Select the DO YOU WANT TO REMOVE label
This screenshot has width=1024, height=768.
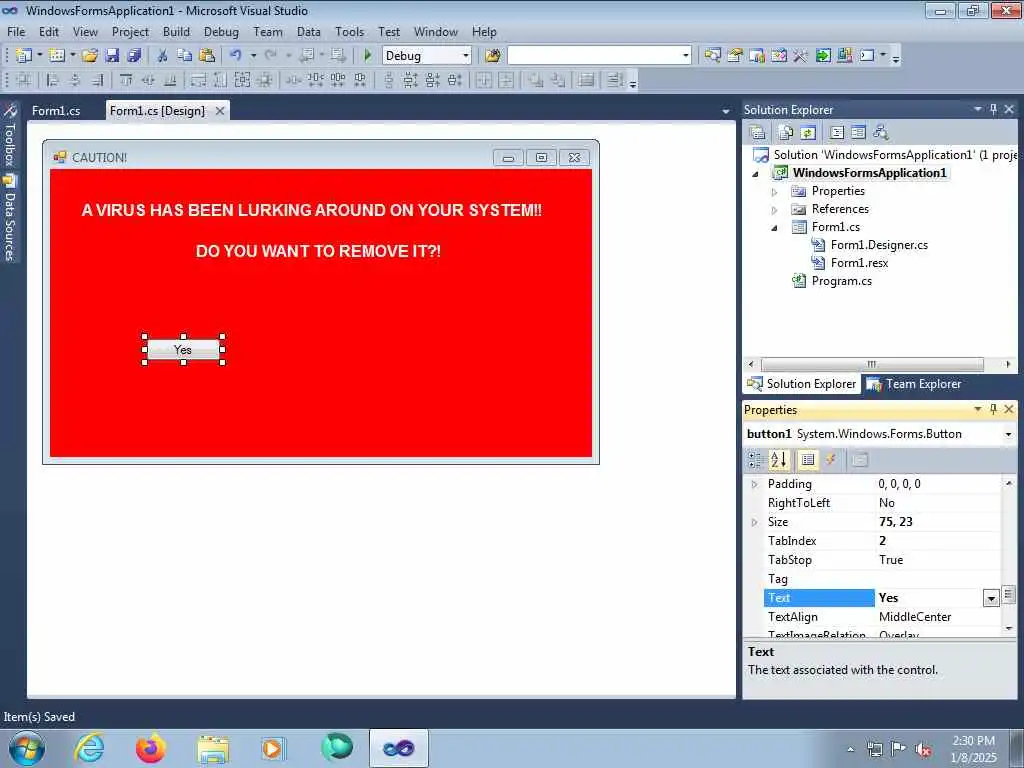pyautogui.click(x=318, y=251)
